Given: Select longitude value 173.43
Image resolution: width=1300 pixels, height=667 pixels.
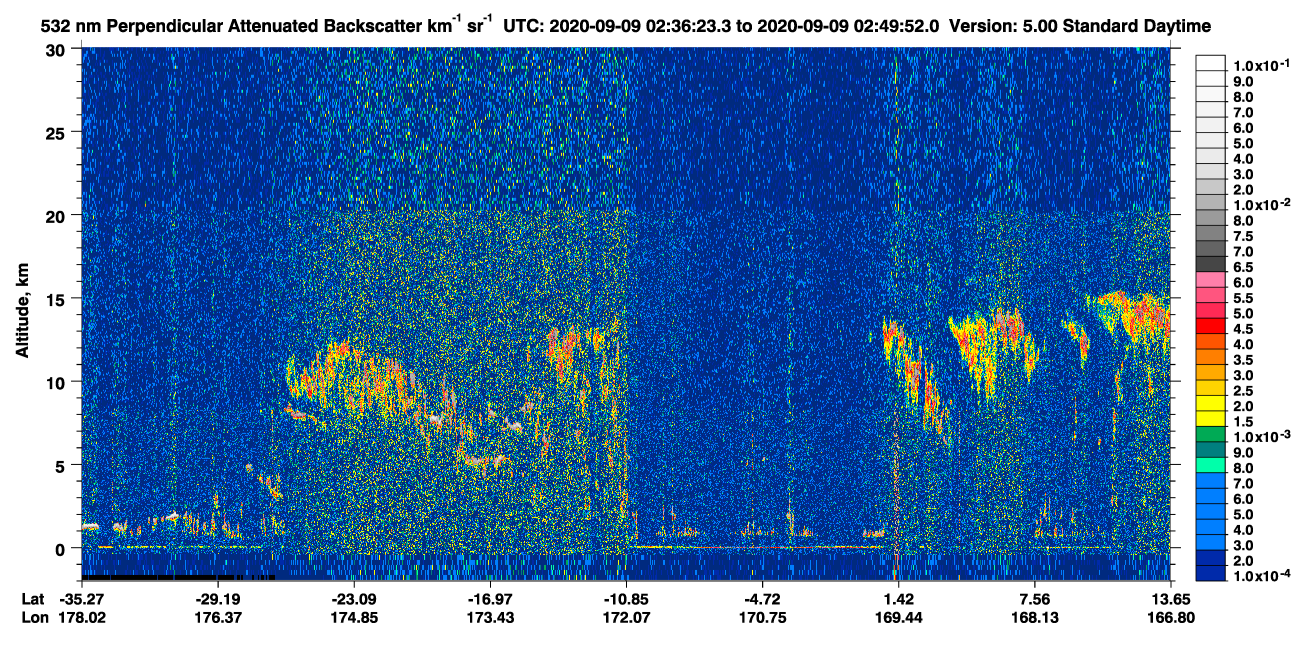Looking at the screenshot, I should coord(491,618).
